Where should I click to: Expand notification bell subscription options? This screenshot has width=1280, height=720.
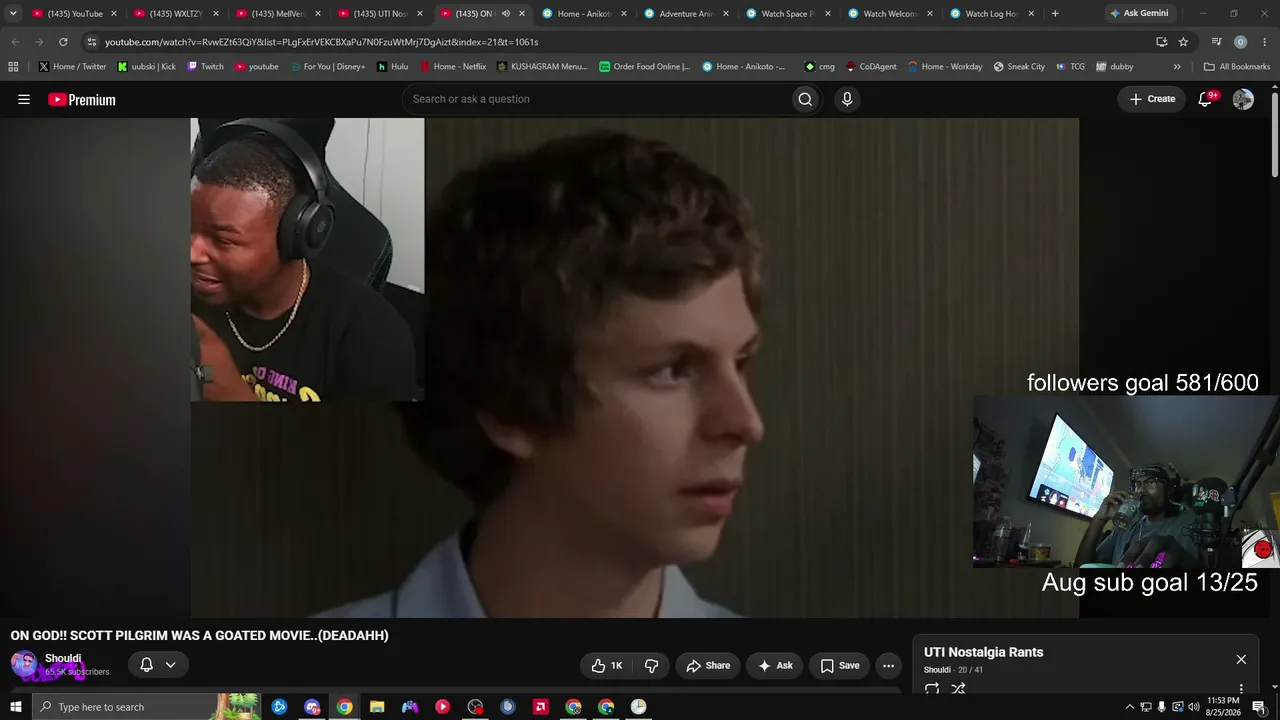(170, 665)
